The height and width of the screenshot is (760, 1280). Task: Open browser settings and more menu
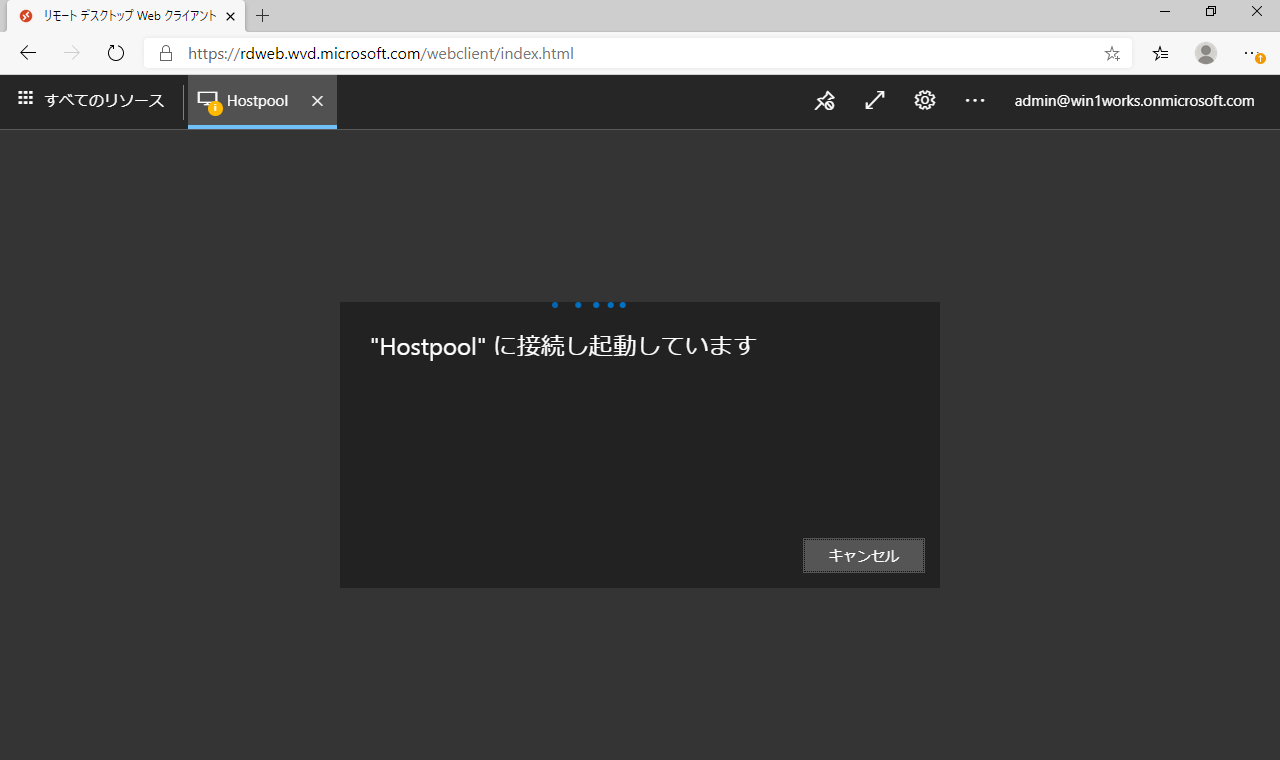pos(1253,54)
